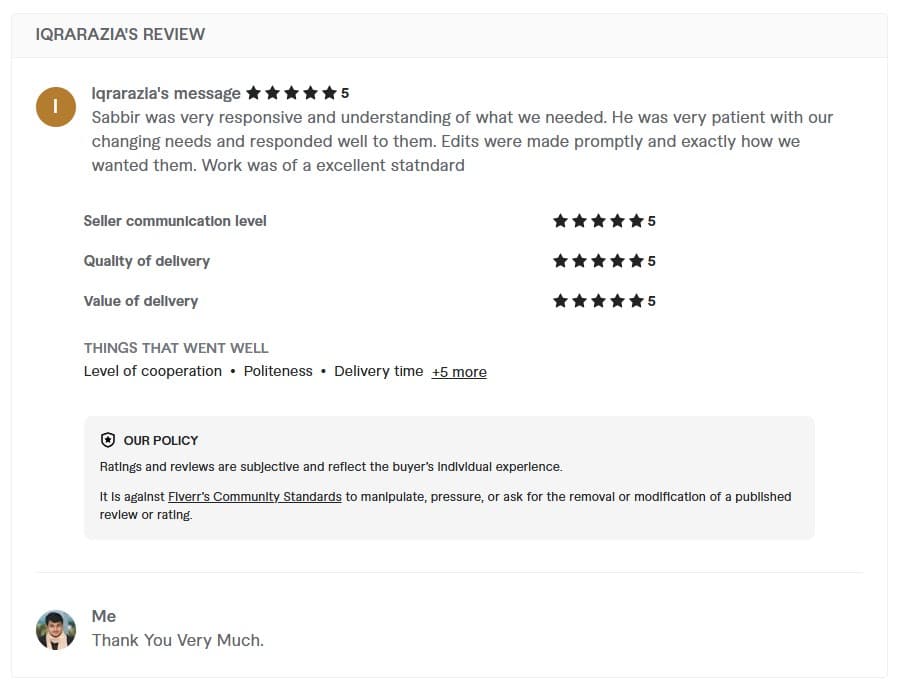Viewport: 900px width, 693px height.
Task: Click the seller profile photo beside Me
Action: (56, 629)
